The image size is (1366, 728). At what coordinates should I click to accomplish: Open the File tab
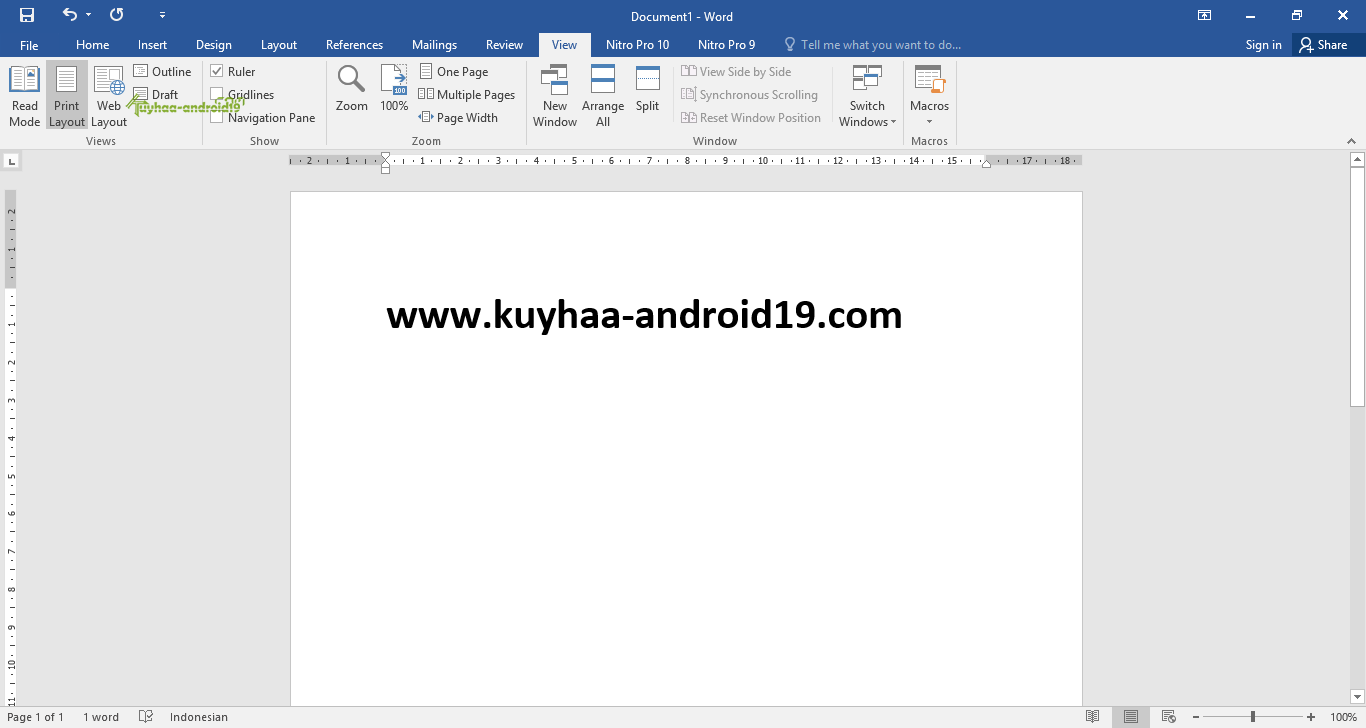[x=29, y=45]
